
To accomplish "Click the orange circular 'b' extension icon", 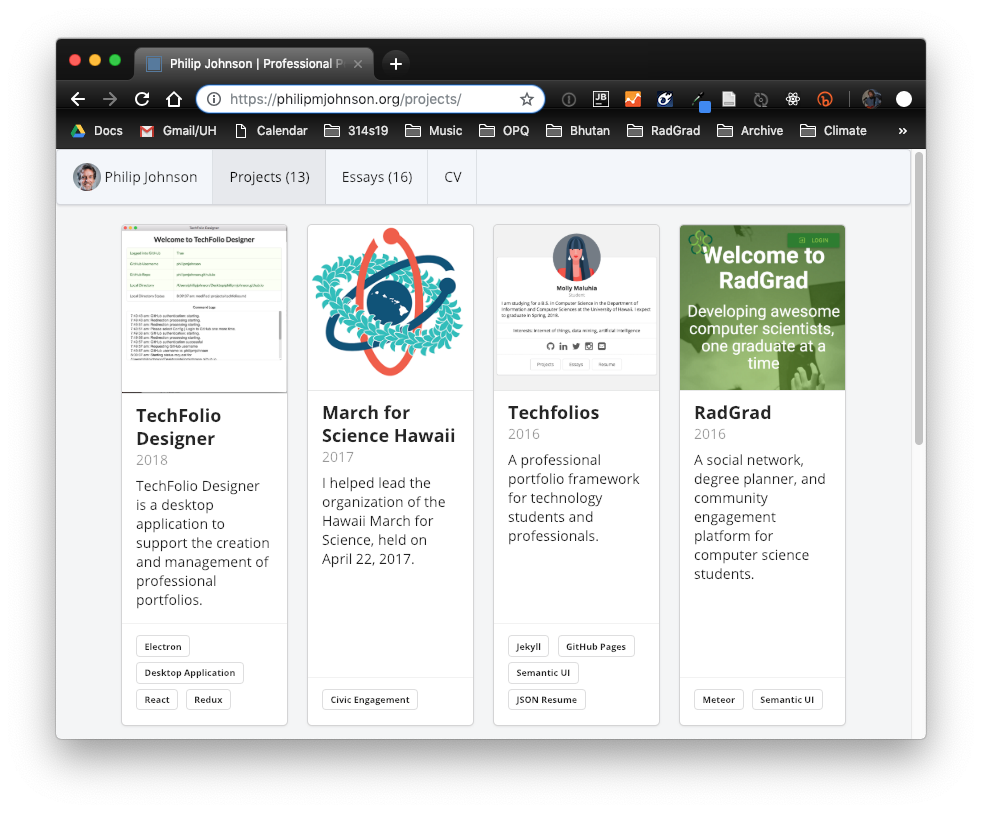I will (825, 99).
